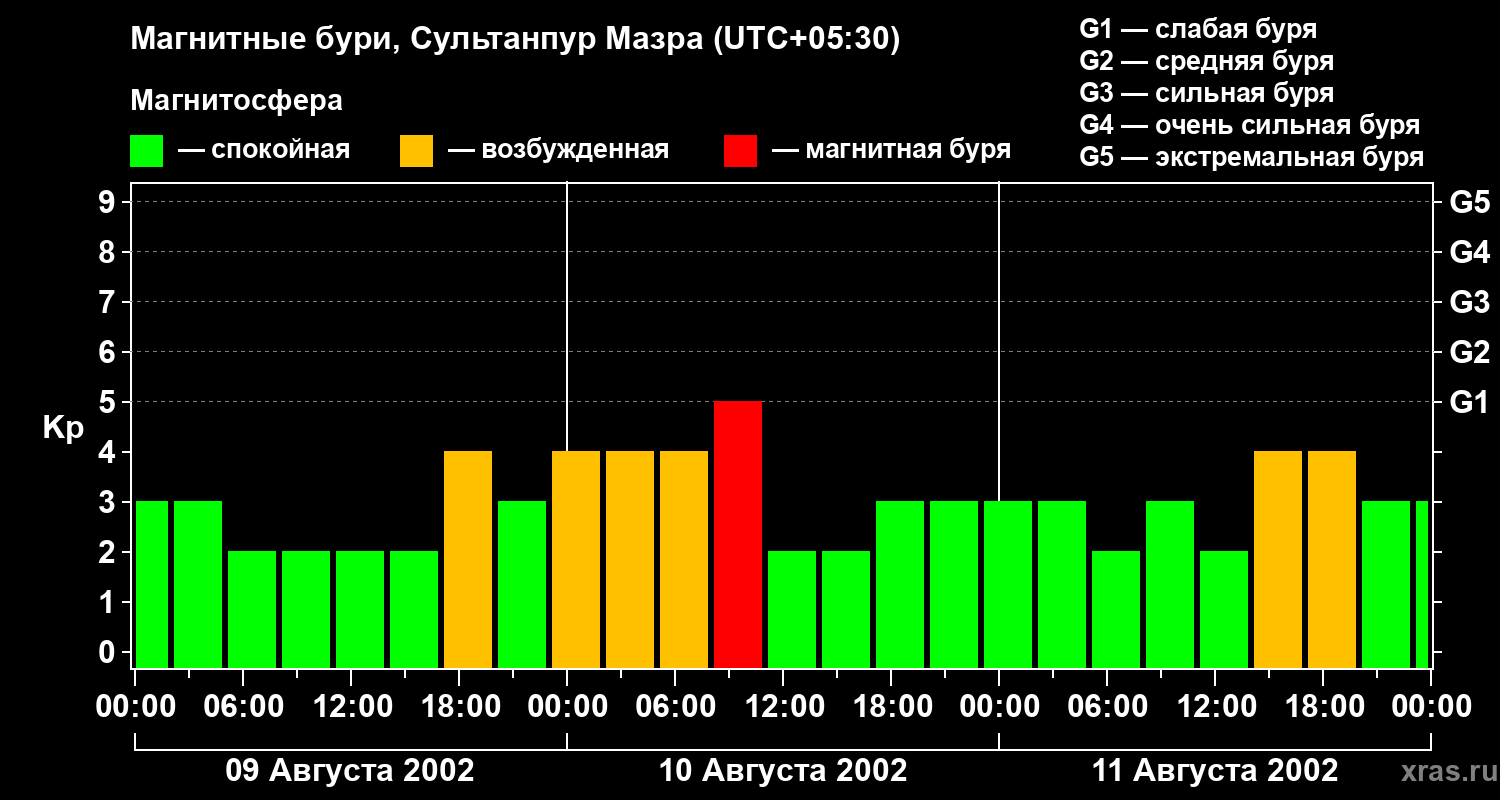Screen dimensions: 1500x800
Task: Click the Kp axis value 6
Action: [x=109, y=352]
